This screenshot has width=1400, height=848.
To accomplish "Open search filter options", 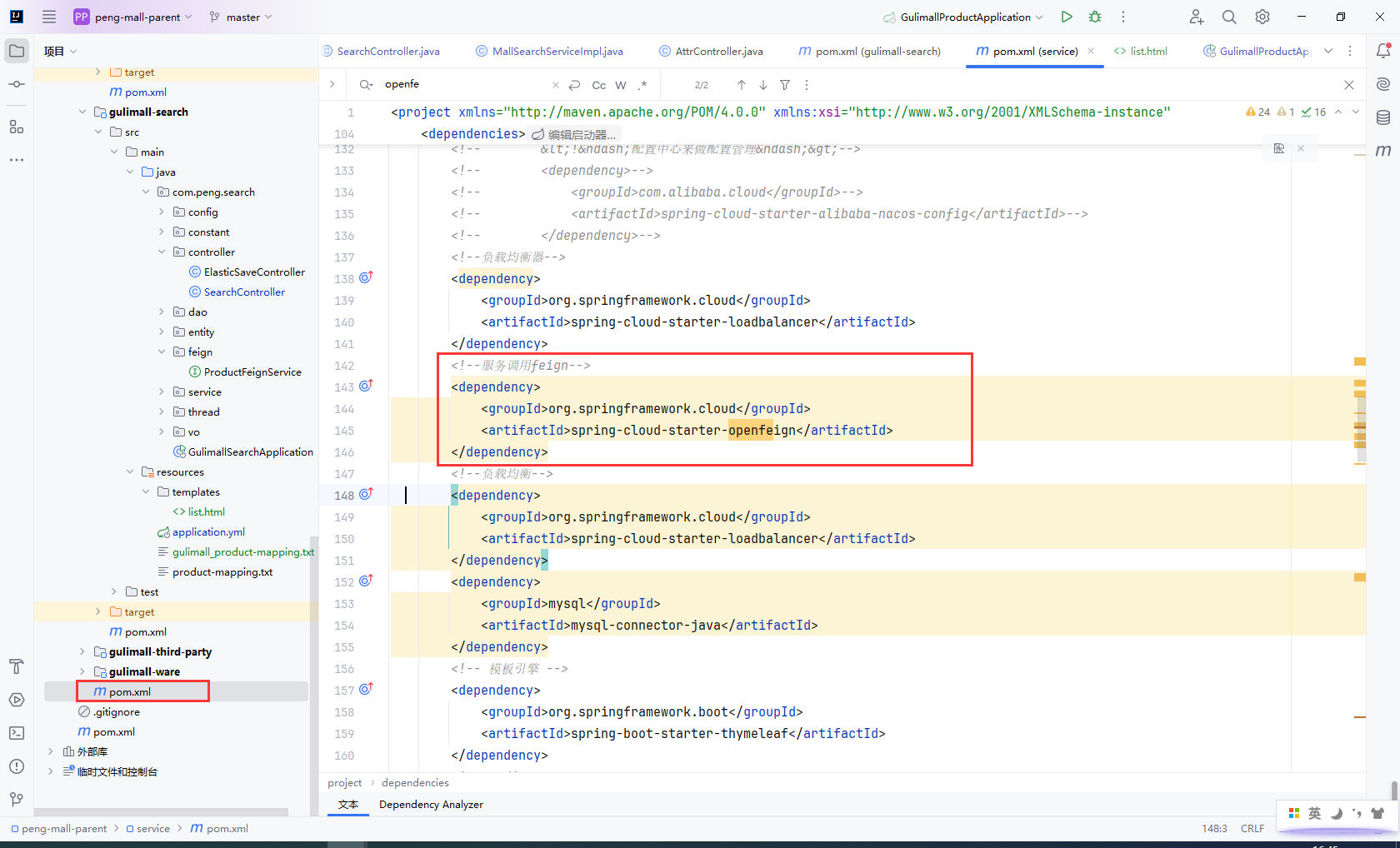I will (x=785, y=85).
